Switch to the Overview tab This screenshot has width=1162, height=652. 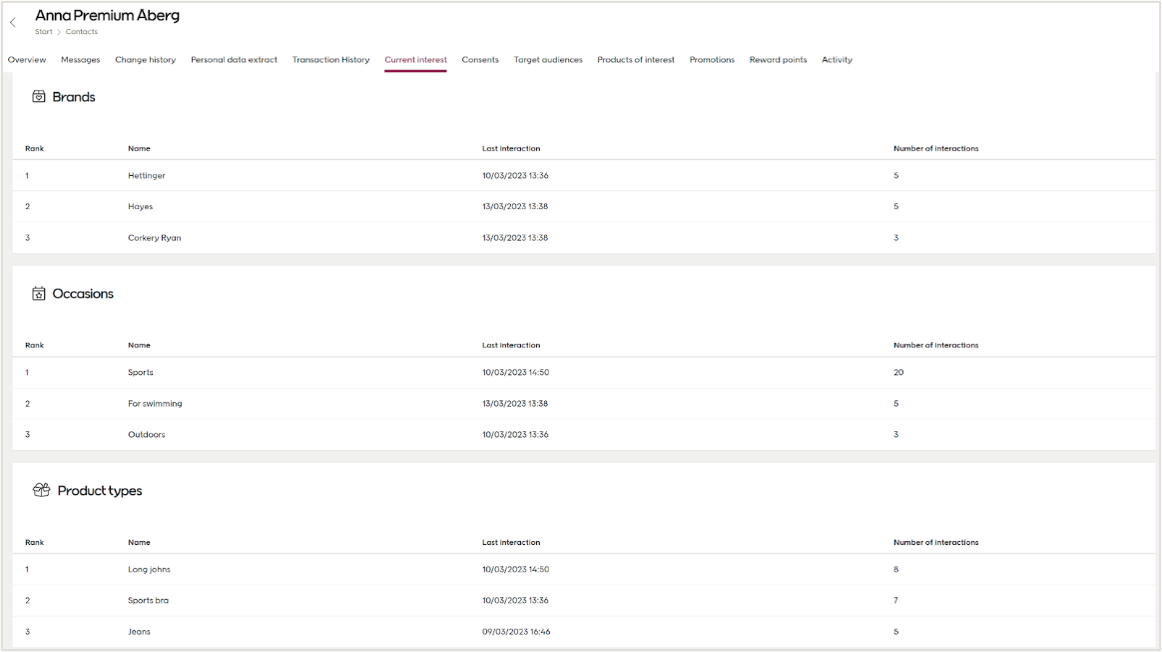[x=26, y=59]
